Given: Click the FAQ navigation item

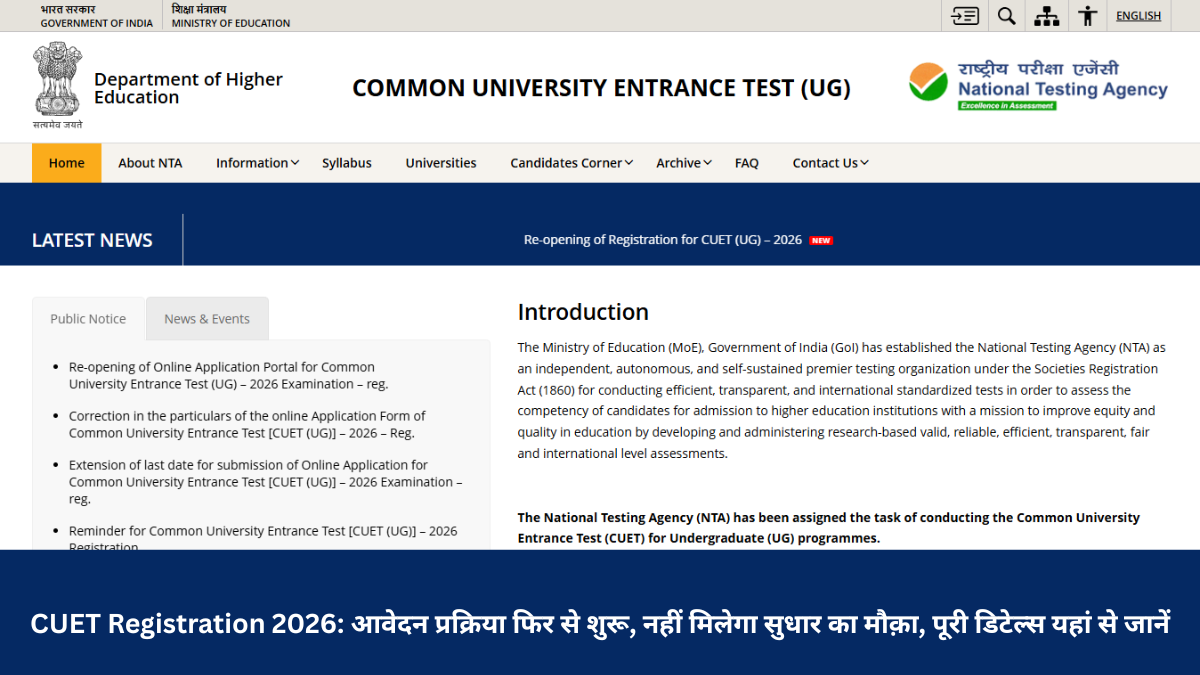Looking at the screenshot, I should (746, 162).
